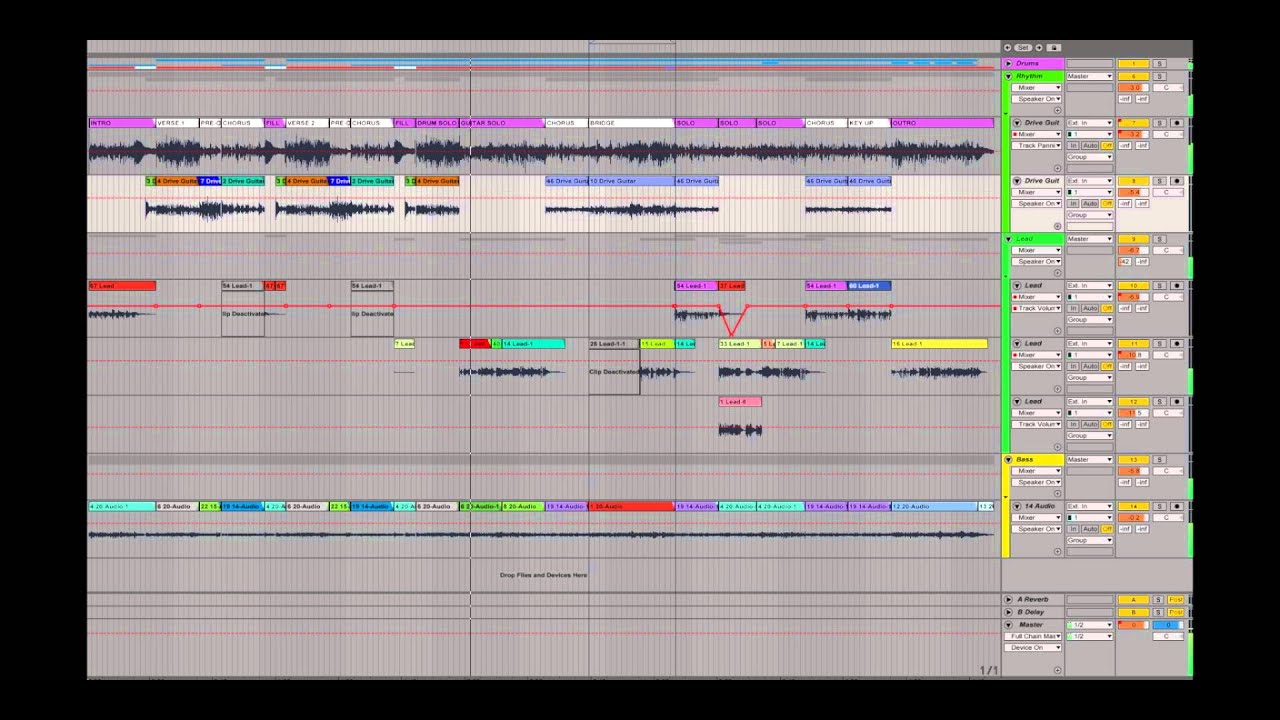The width and height of the screenshot is (1280, 720).
Task: Unfold the B Delay return track
Action: (1008, 612)
